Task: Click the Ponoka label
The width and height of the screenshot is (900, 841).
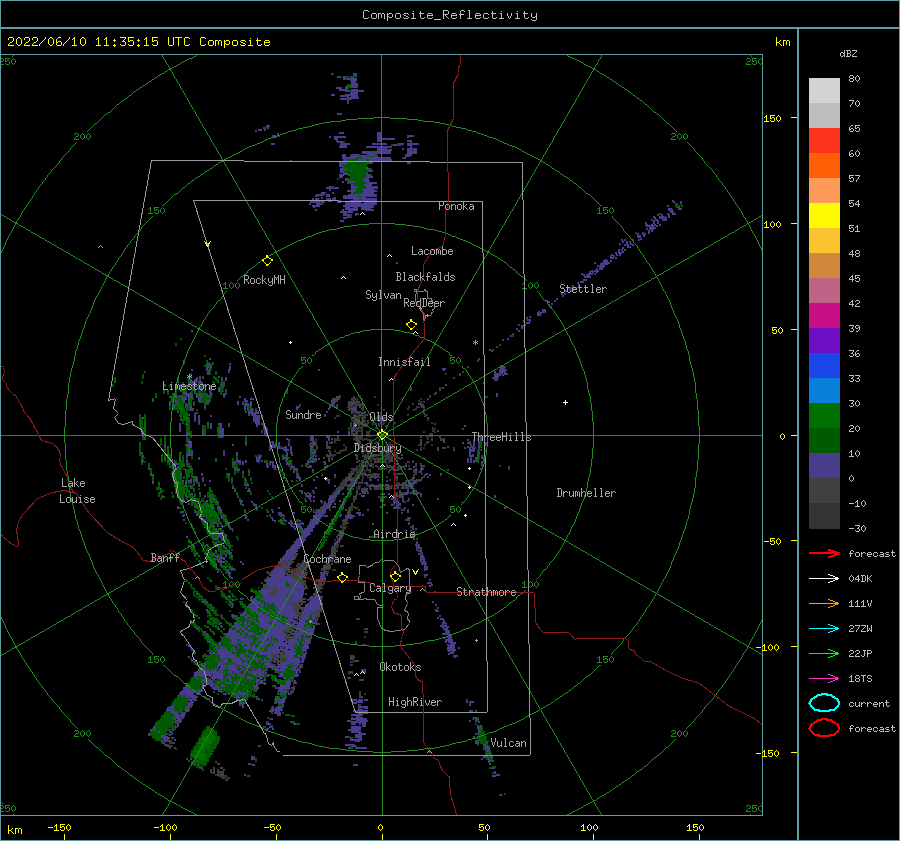Action: (456, 206)
